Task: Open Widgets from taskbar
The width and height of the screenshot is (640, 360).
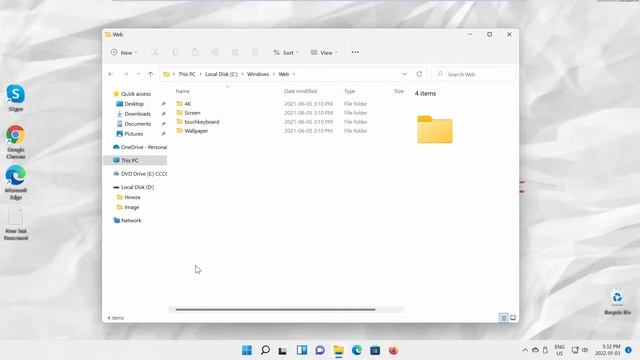Action: [x=302, y=350]
